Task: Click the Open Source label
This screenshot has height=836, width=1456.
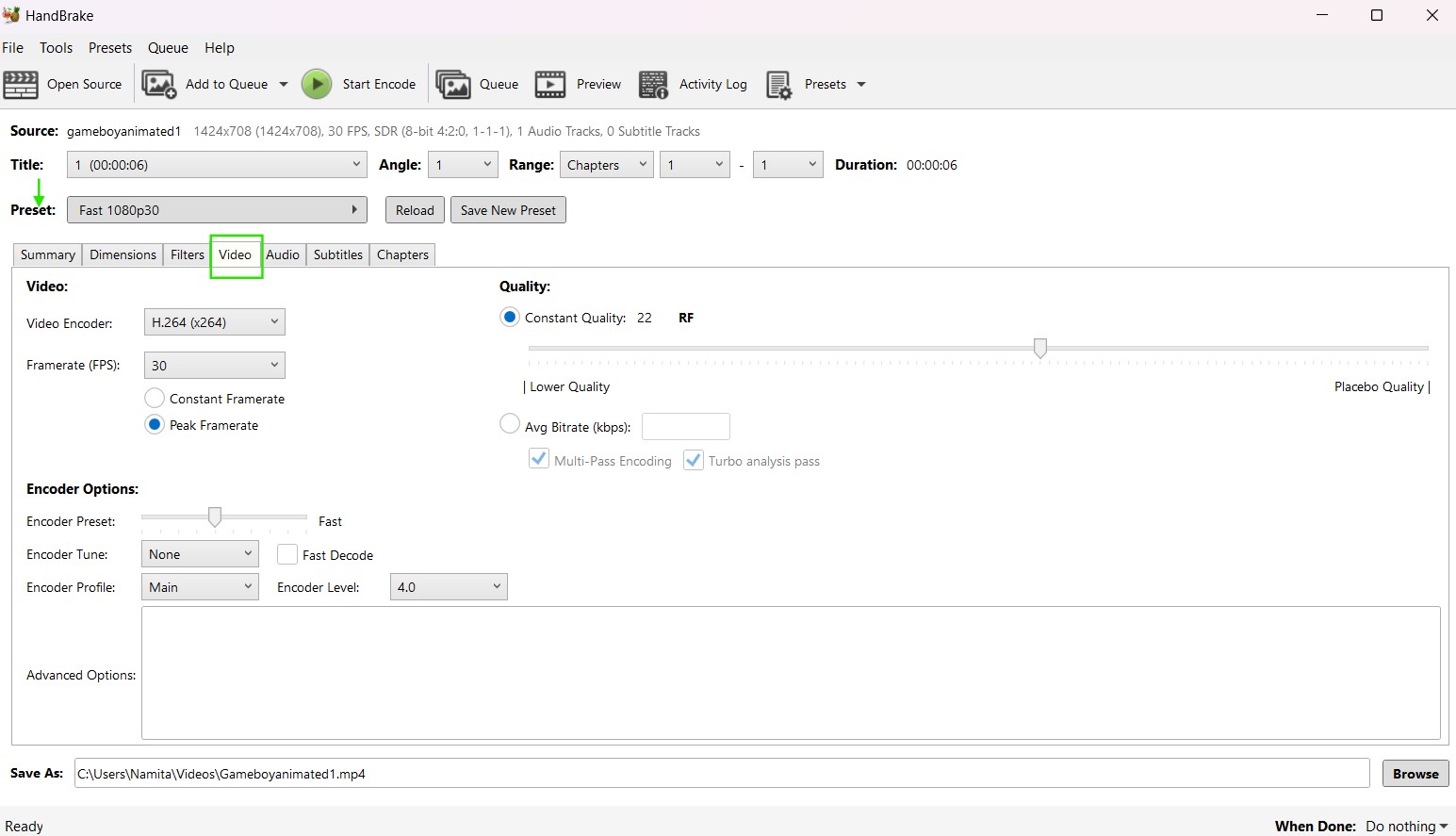Action: point(84,84)
